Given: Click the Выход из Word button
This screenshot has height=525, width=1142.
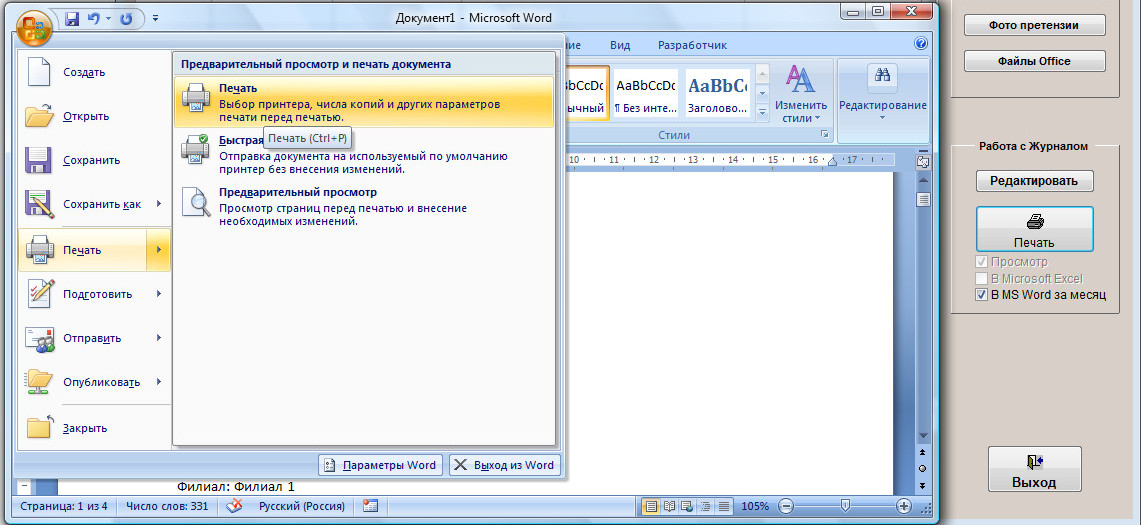Looking at the screenshot, I should click(505, 465).
